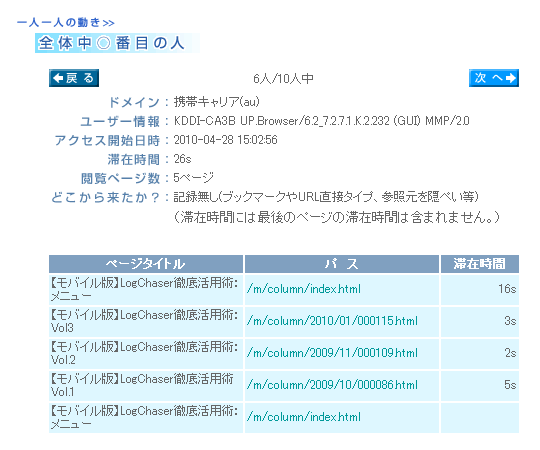Screen dimensions: 540x450
Task: Click the 閲覧ページ数 label
Action: click(121, 179)
